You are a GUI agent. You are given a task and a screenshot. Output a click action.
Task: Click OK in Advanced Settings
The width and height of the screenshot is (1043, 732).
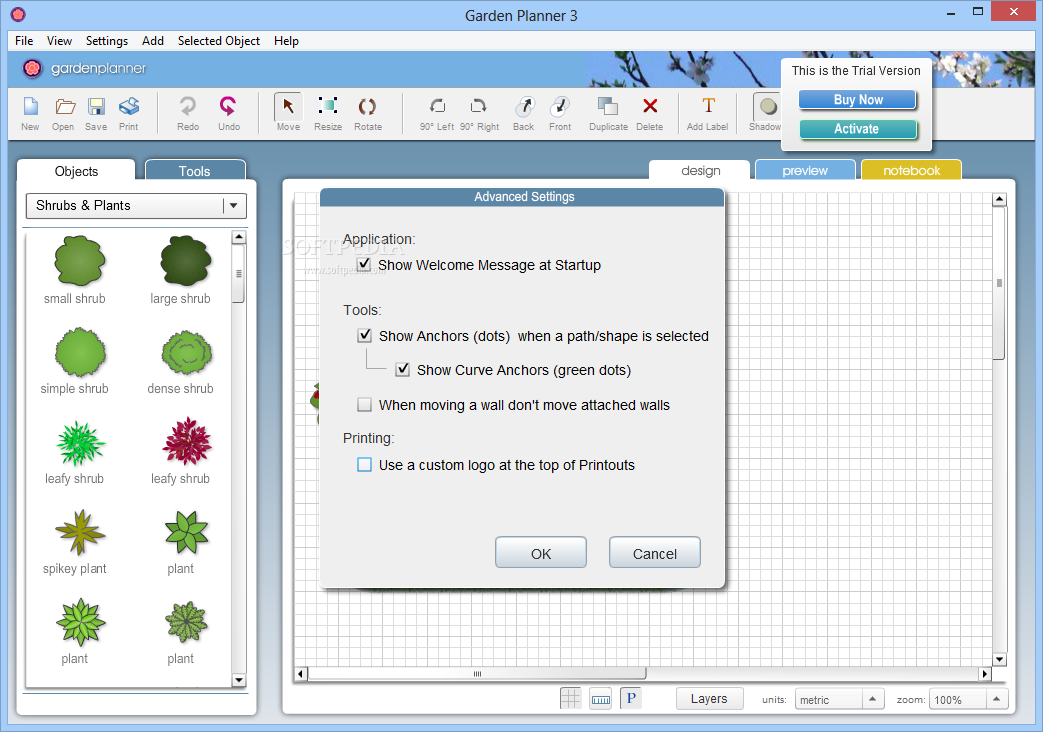pyautogui.click(x=541, y=552)
